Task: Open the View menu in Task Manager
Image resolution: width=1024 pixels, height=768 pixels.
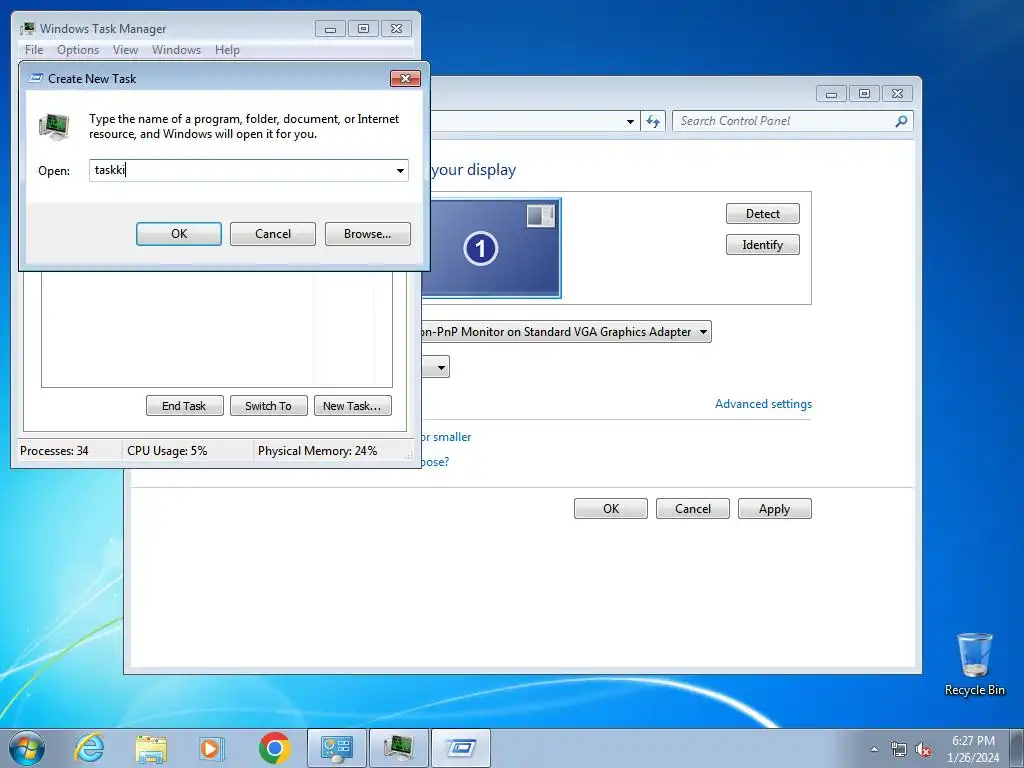Action: 125,50
